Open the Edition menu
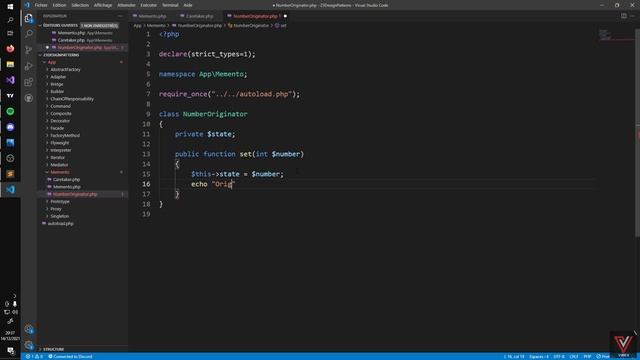This screenshot has width=640, height=360. pos(59,5)
